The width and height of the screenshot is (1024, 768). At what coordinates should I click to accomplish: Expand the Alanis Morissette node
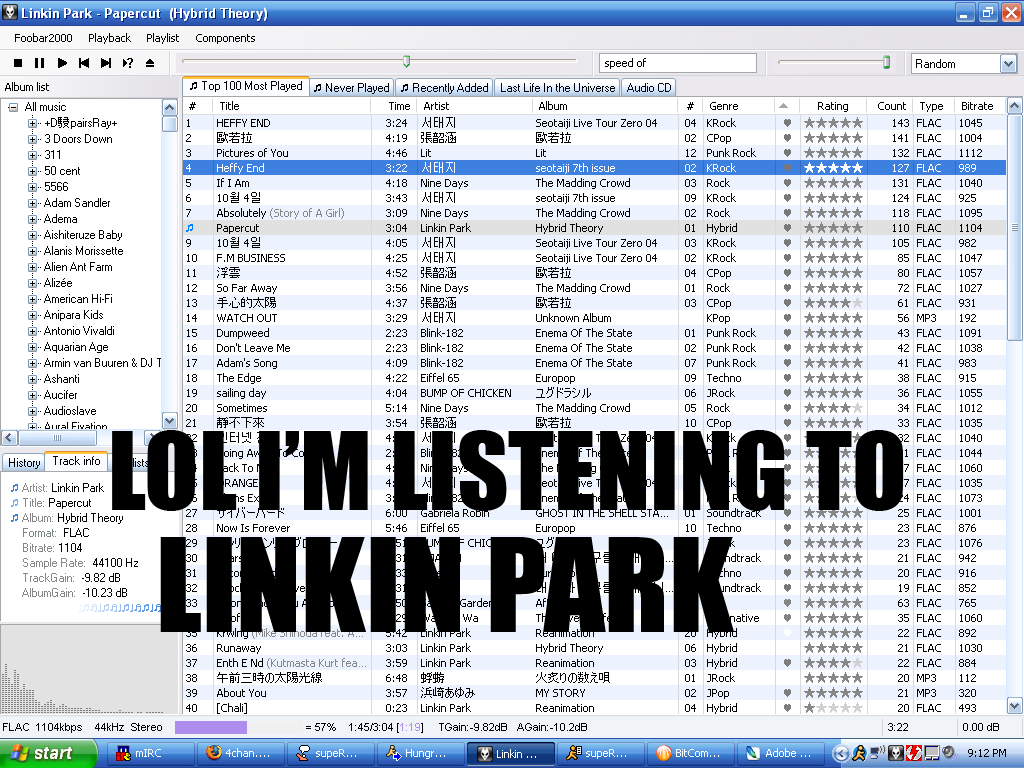tap(33, 251)
